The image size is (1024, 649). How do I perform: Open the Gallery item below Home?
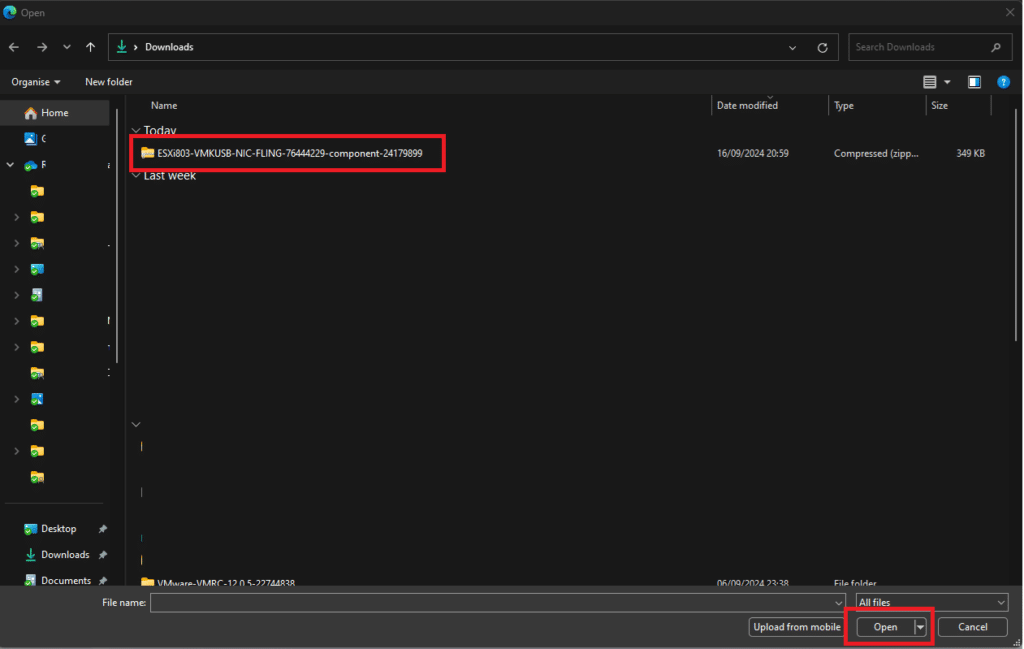30,138
